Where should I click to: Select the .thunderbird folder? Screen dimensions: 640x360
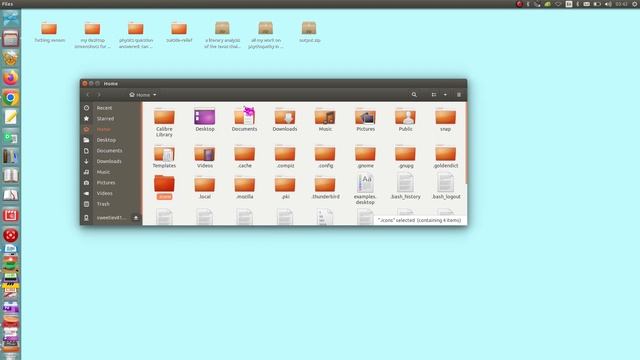point(325,187)
